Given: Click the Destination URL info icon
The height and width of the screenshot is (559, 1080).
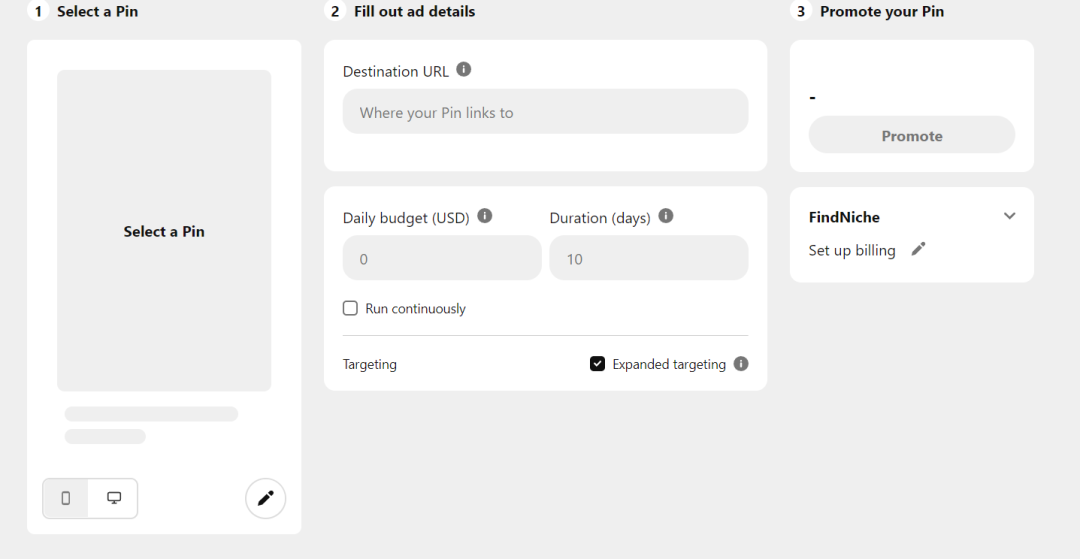Looking at the screenshot, I should click(x=463, y=70).
